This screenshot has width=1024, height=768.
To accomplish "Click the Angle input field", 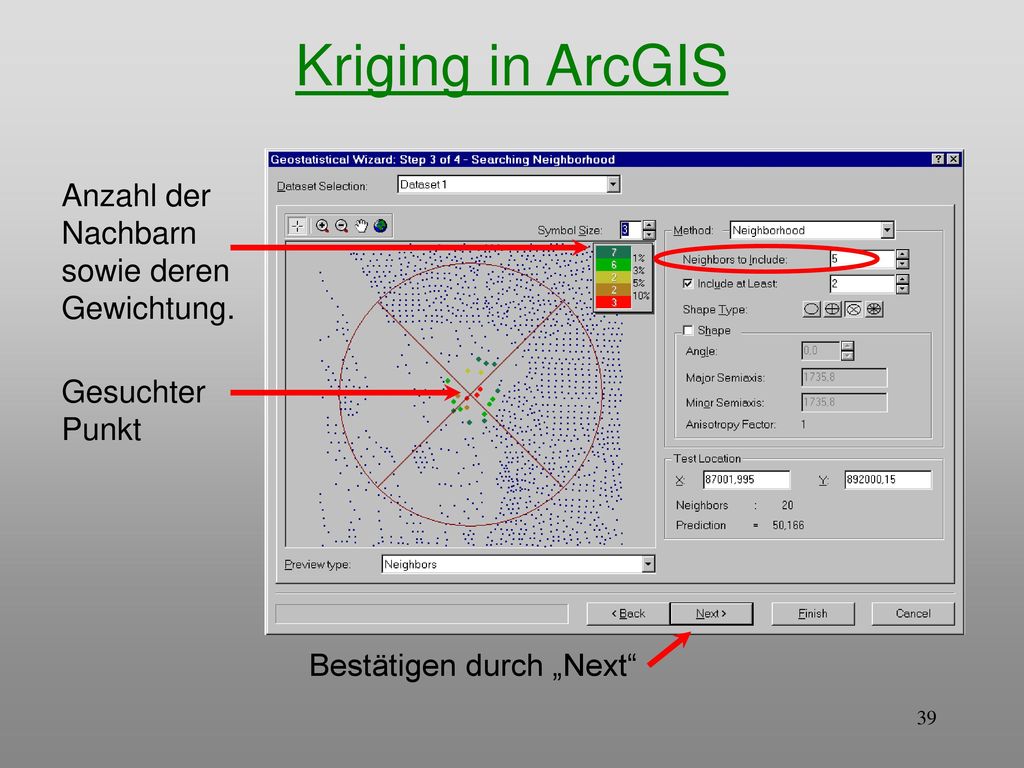I will coord(821,351).
